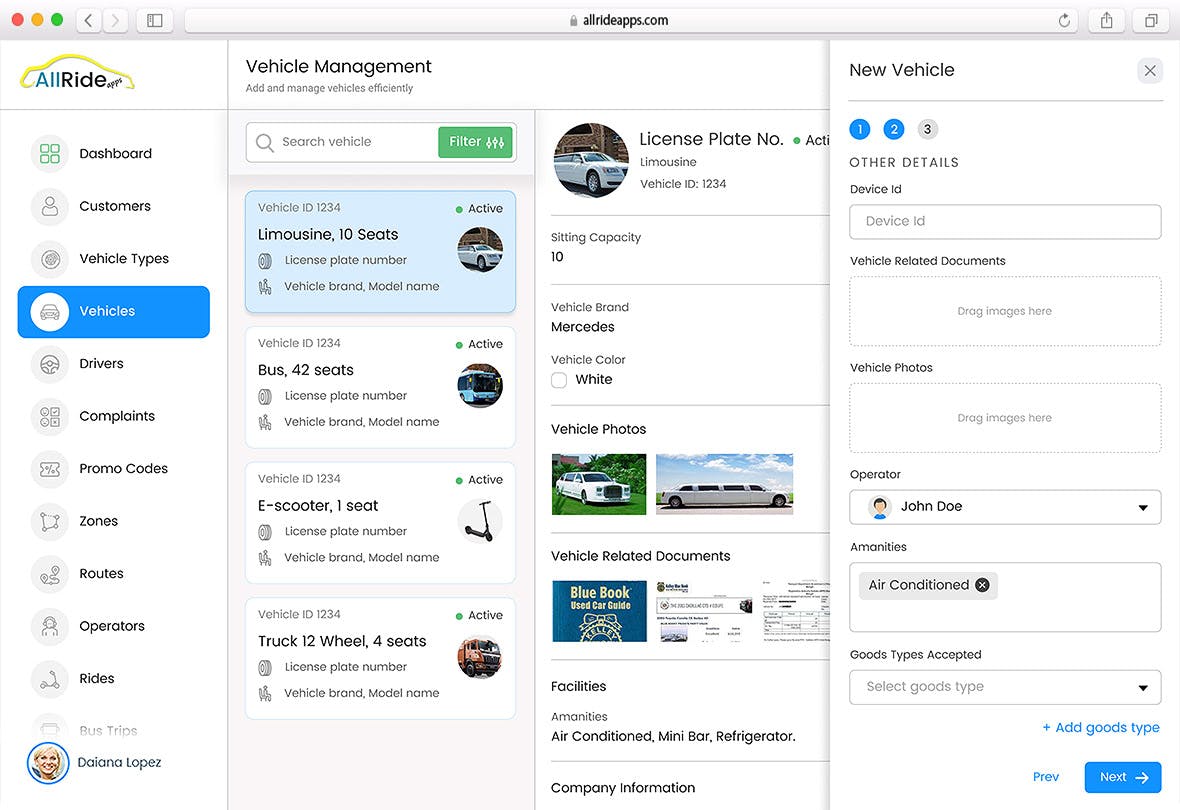Click Vehicle Related Documents drop area
This screenshot has height=810, width=1180.
[1005, 312]
